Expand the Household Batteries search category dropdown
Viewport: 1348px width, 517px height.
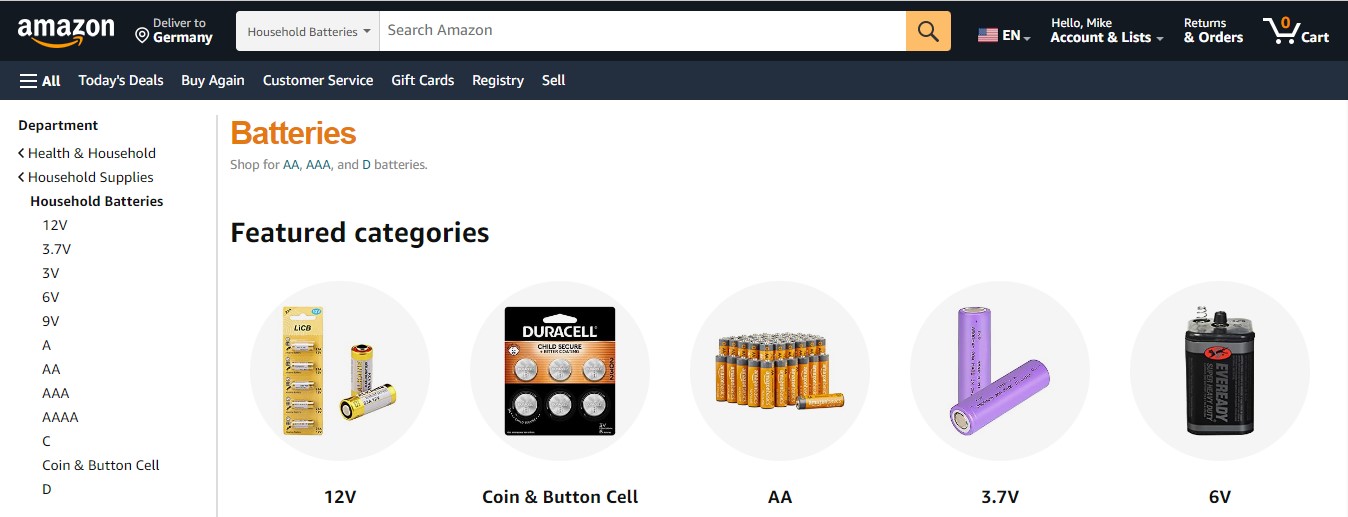point(308,31)
